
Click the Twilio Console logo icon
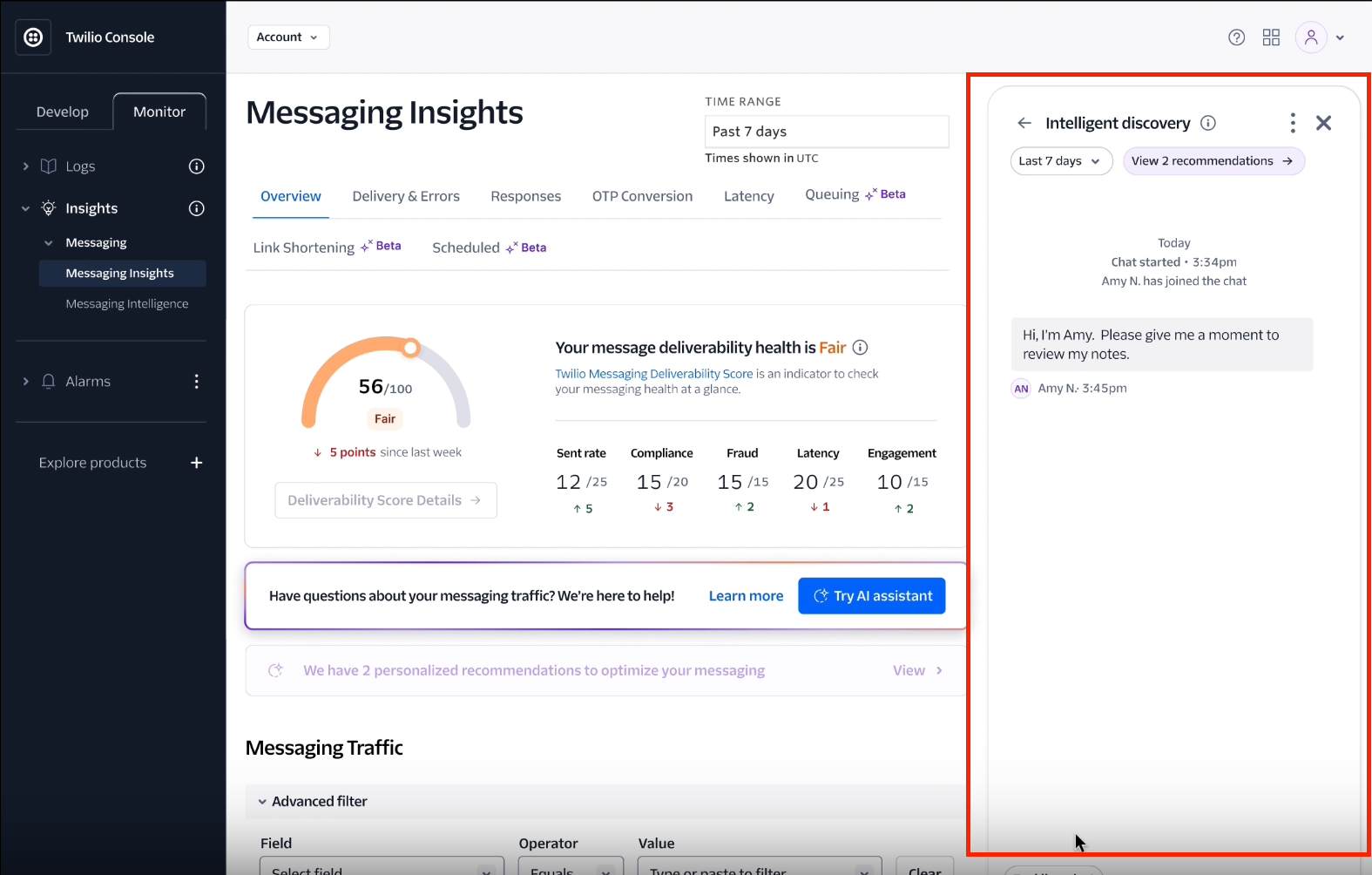pyautogui.click(x=33, y=37)
